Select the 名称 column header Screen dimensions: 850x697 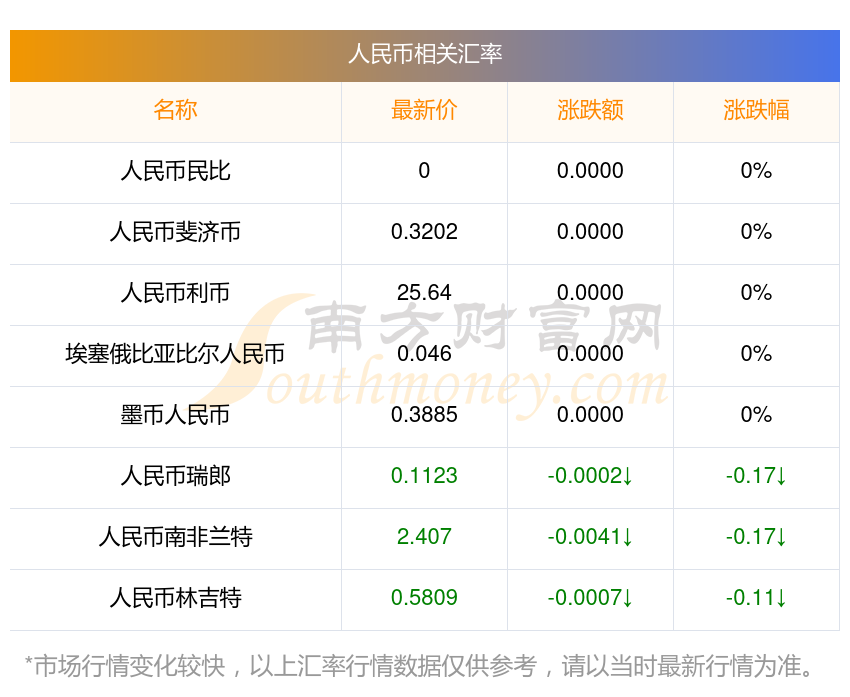(x=175, y=110)
